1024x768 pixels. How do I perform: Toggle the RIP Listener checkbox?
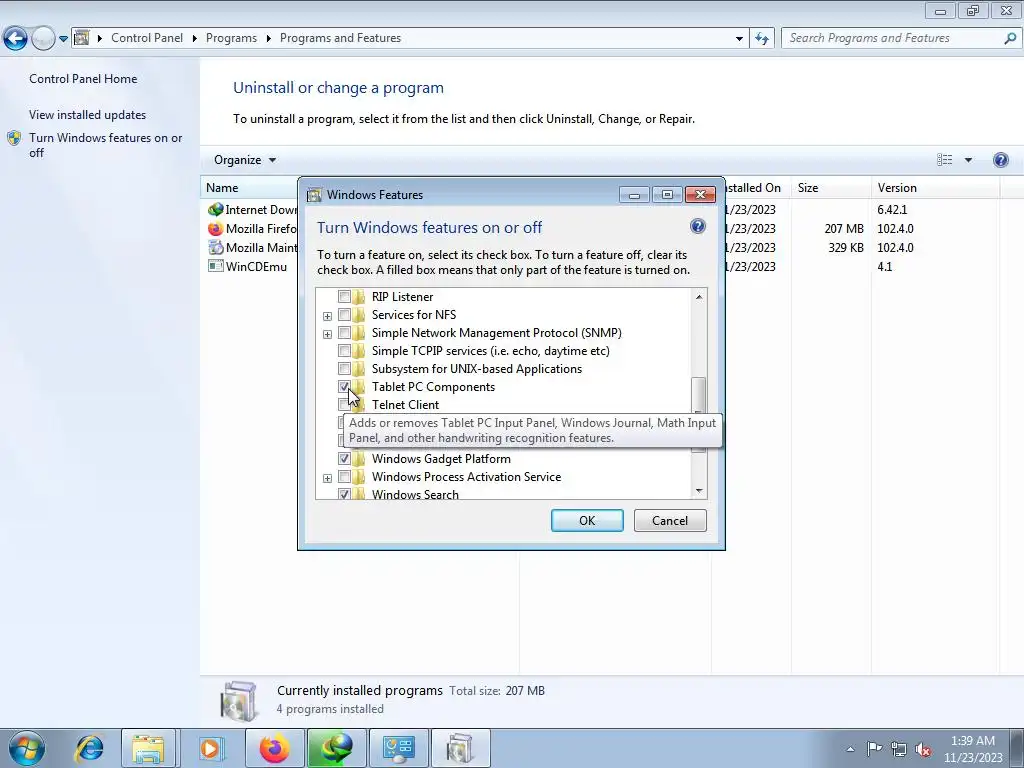(344, 296)
